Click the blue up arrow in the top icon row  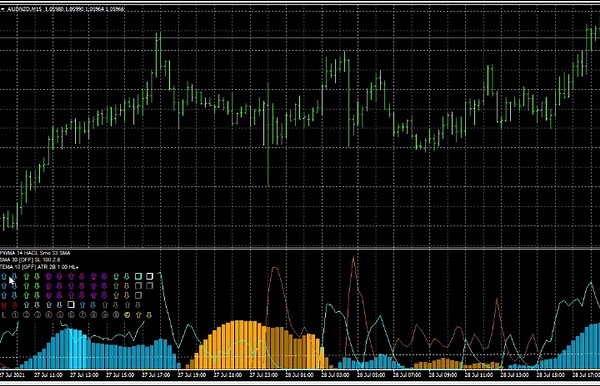(x=4, y=277)
